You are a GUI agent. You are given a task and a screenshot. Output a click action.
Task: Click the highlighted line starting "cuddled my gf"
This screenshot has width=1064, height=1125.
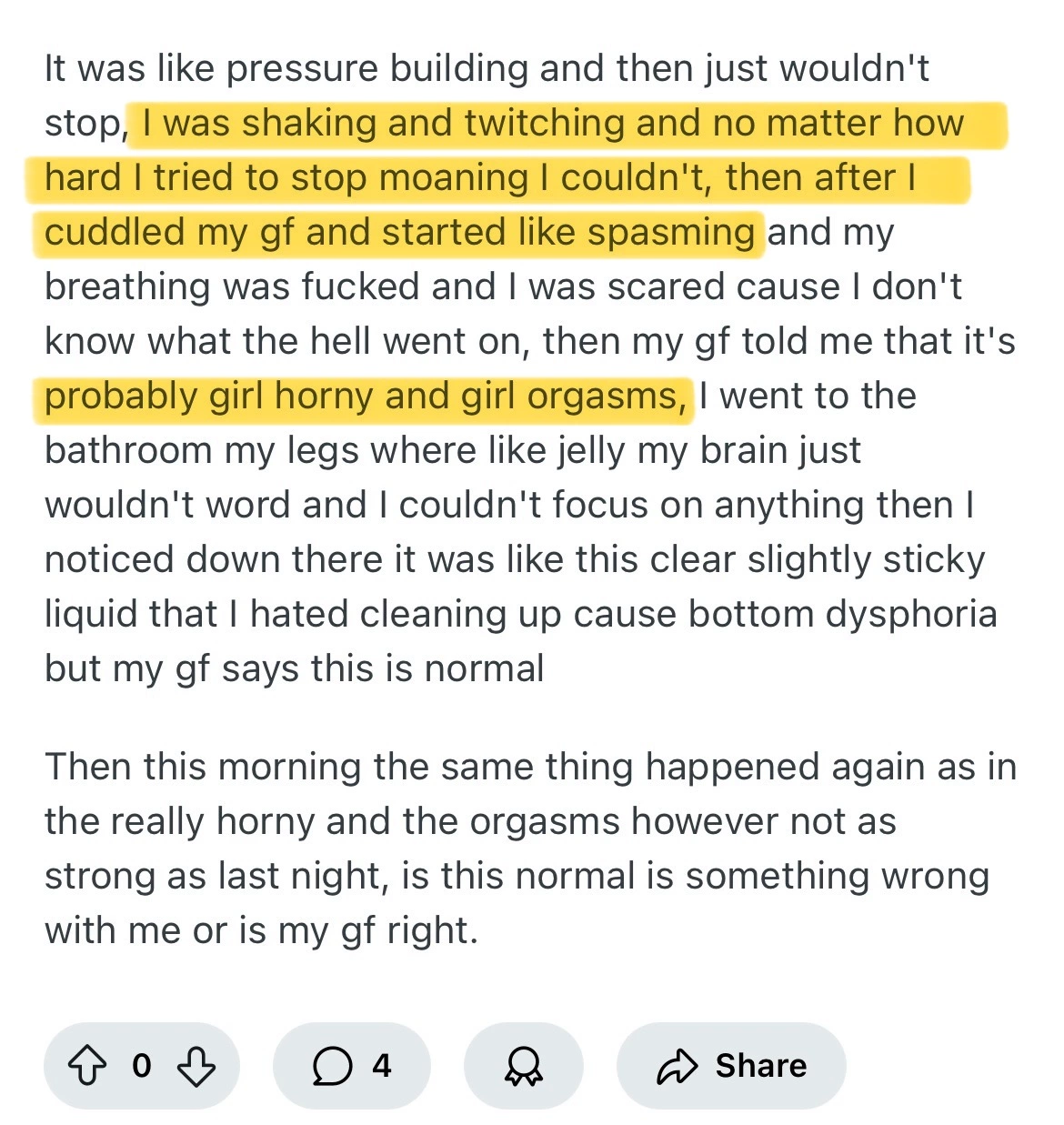coord(400,233)
